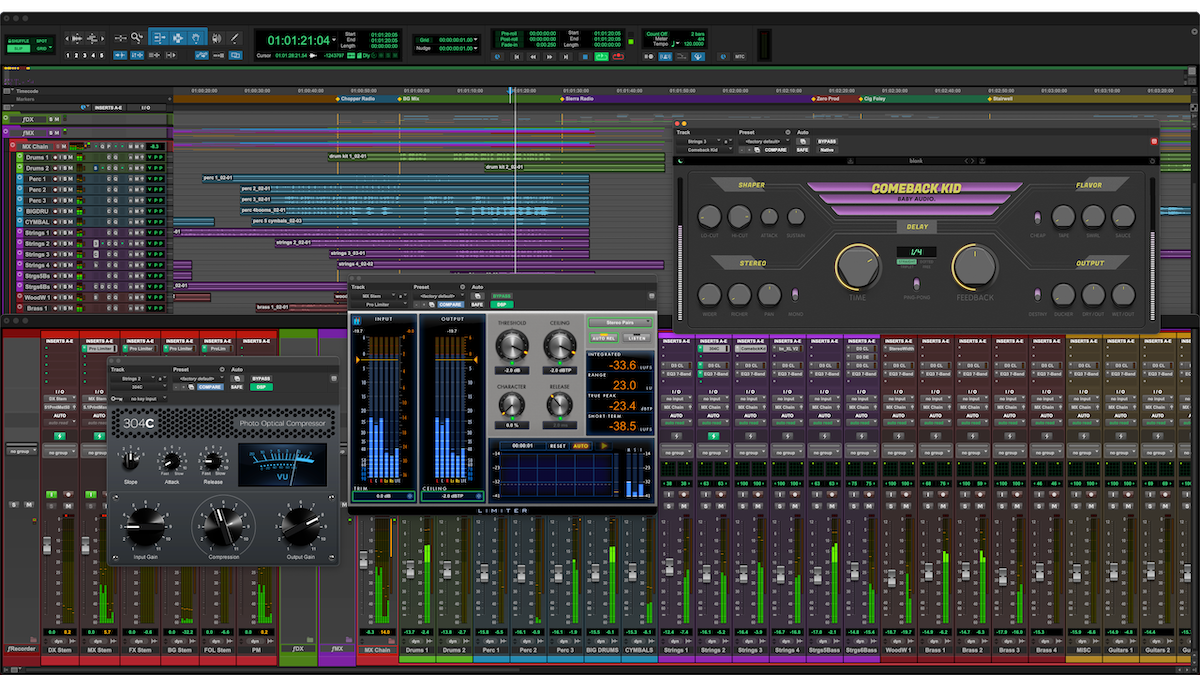Click the Sierra Radio marker in the Markers ruler

coord(561,100)
